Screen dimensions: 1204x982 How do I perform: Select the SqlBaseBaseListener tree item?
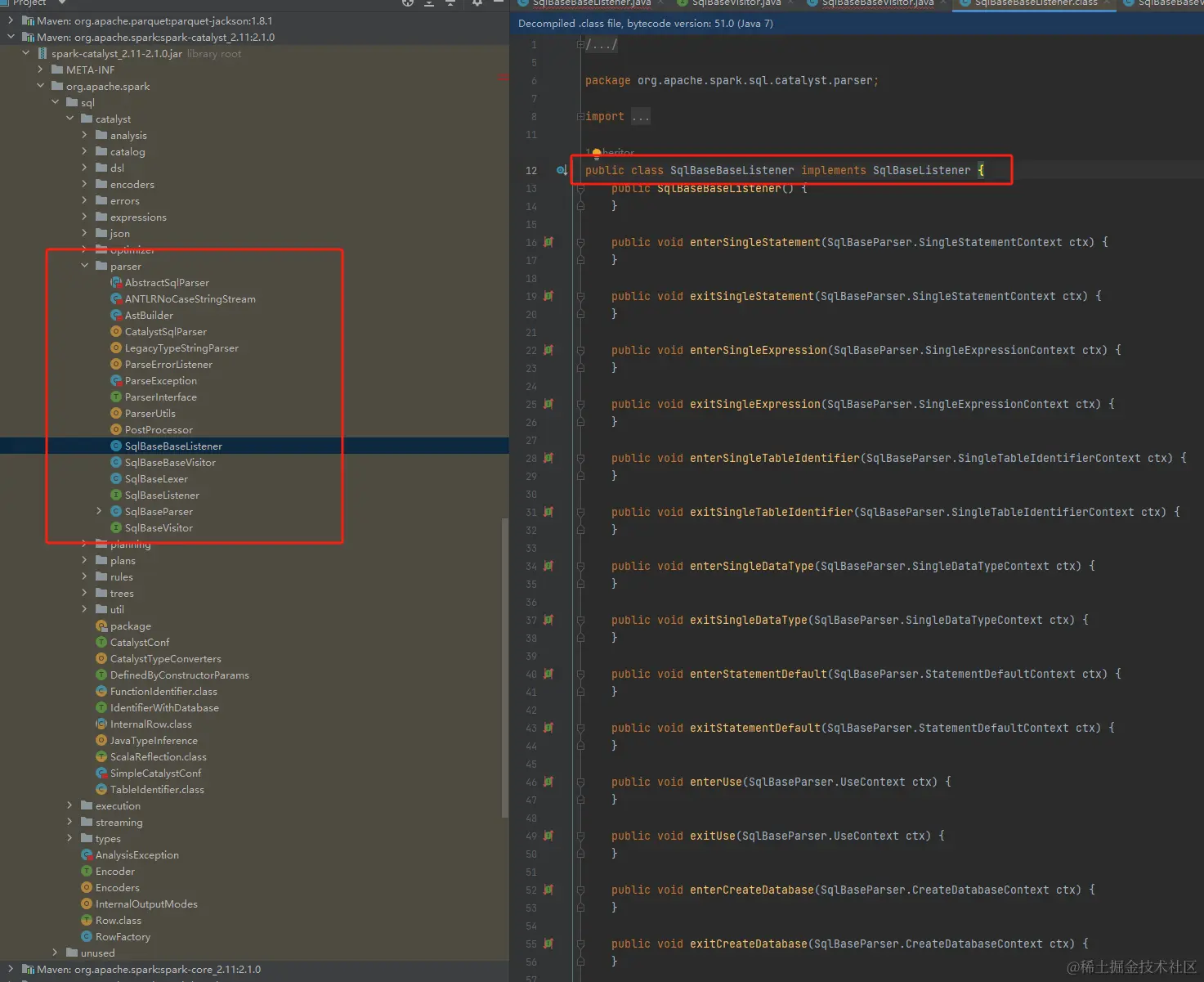(x=173, y=446)
